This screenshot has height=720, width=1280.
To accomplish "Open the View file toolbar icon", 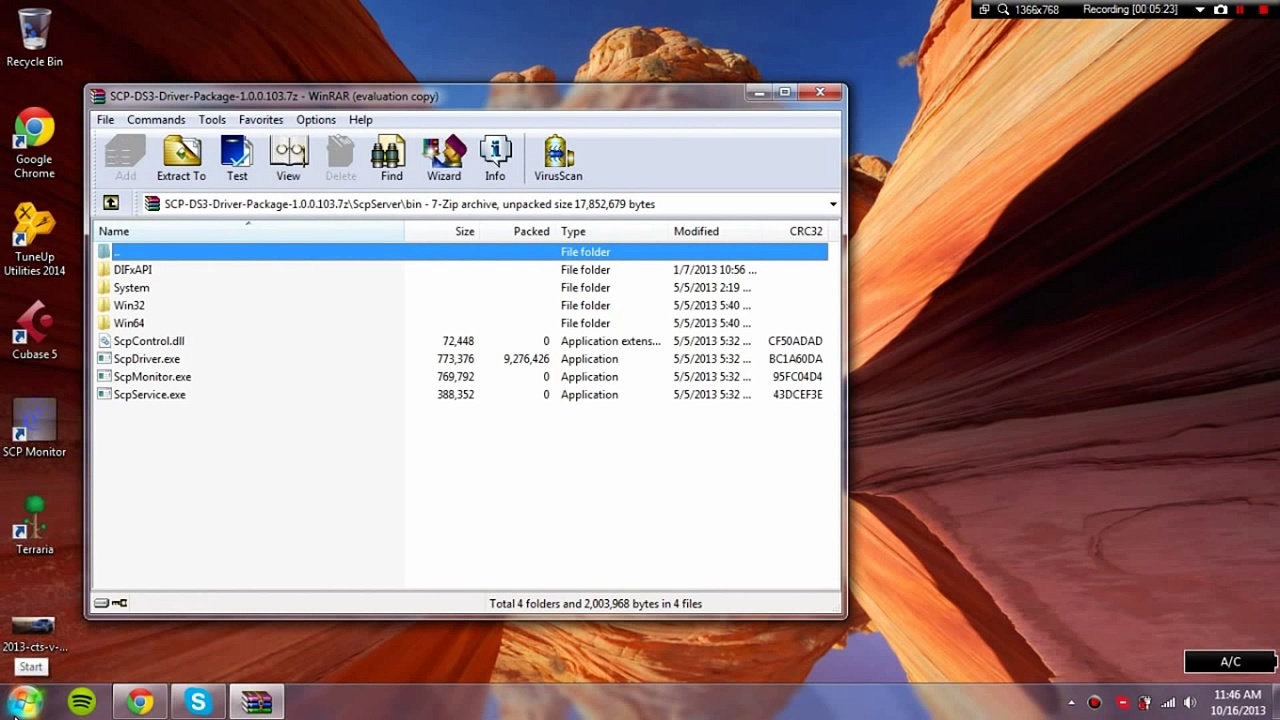I will (x=288, y=159).
